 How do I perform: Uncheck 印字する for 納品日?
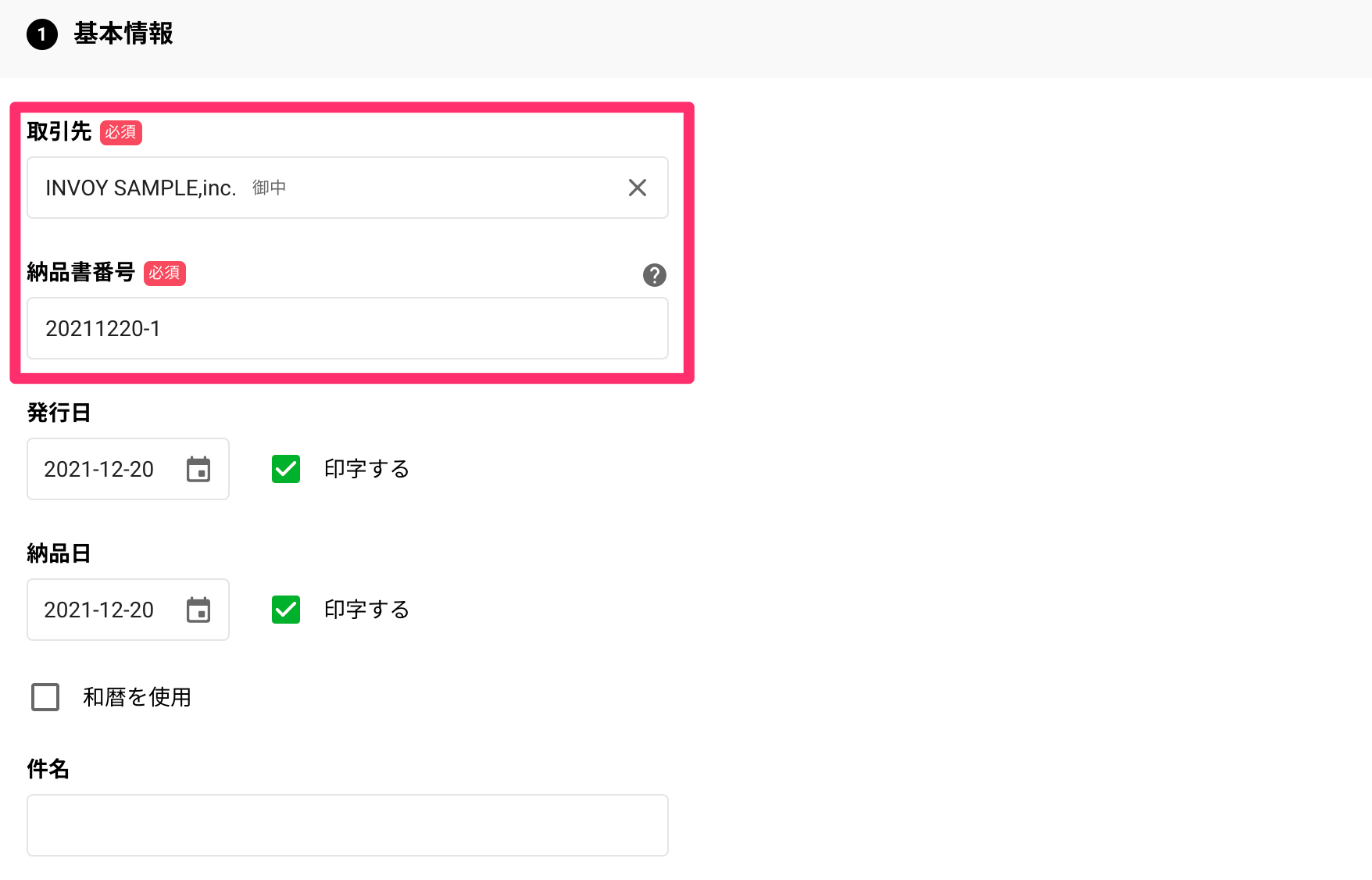tap(286, 610)
